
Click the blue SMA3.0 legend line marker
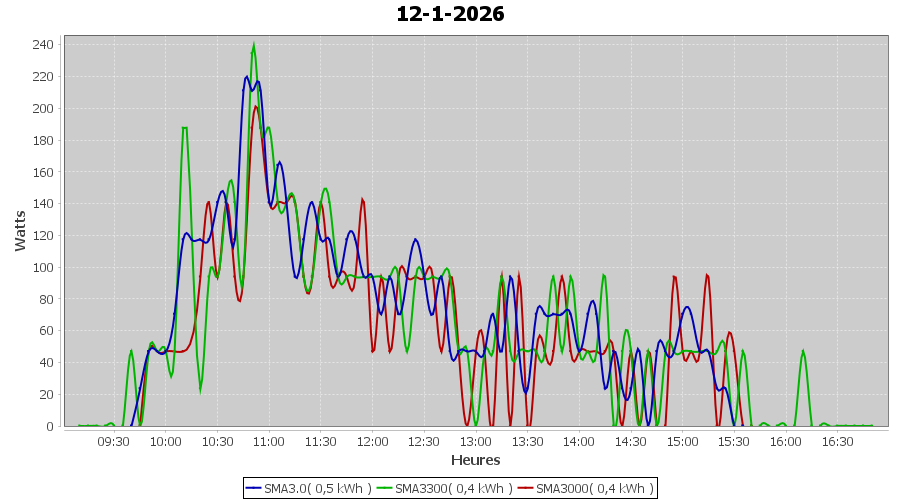point(254,488)
